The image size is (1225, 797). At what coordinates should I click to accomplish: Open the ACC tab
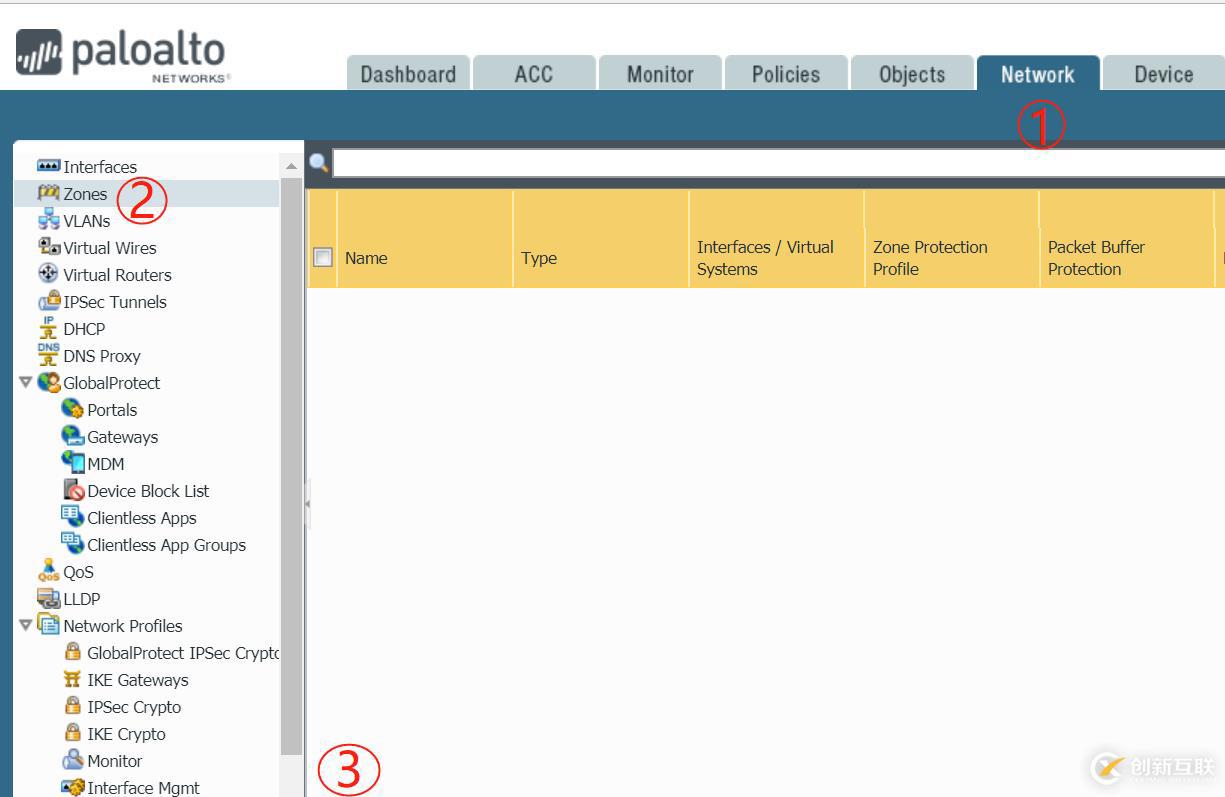534,74
